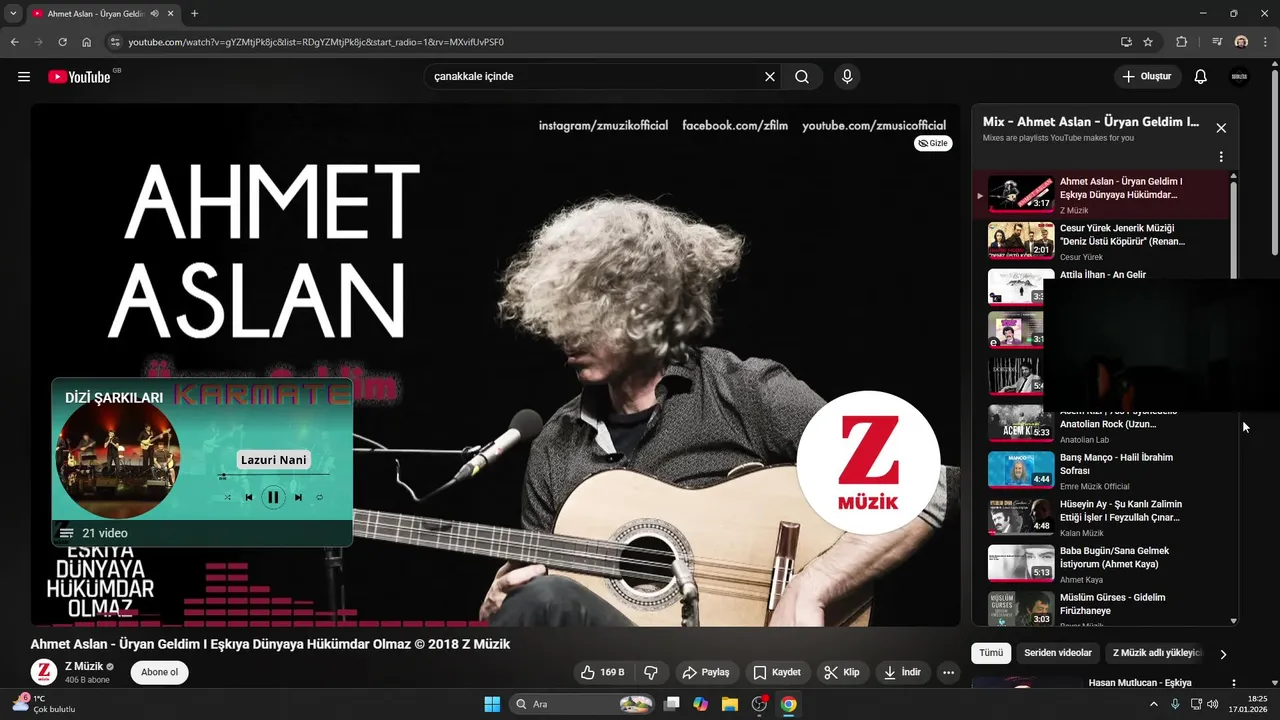Image resolution: width=1280 pixels, height=720 pixels.
Task: Click the card's track progress bar
Action: point(274,475)
